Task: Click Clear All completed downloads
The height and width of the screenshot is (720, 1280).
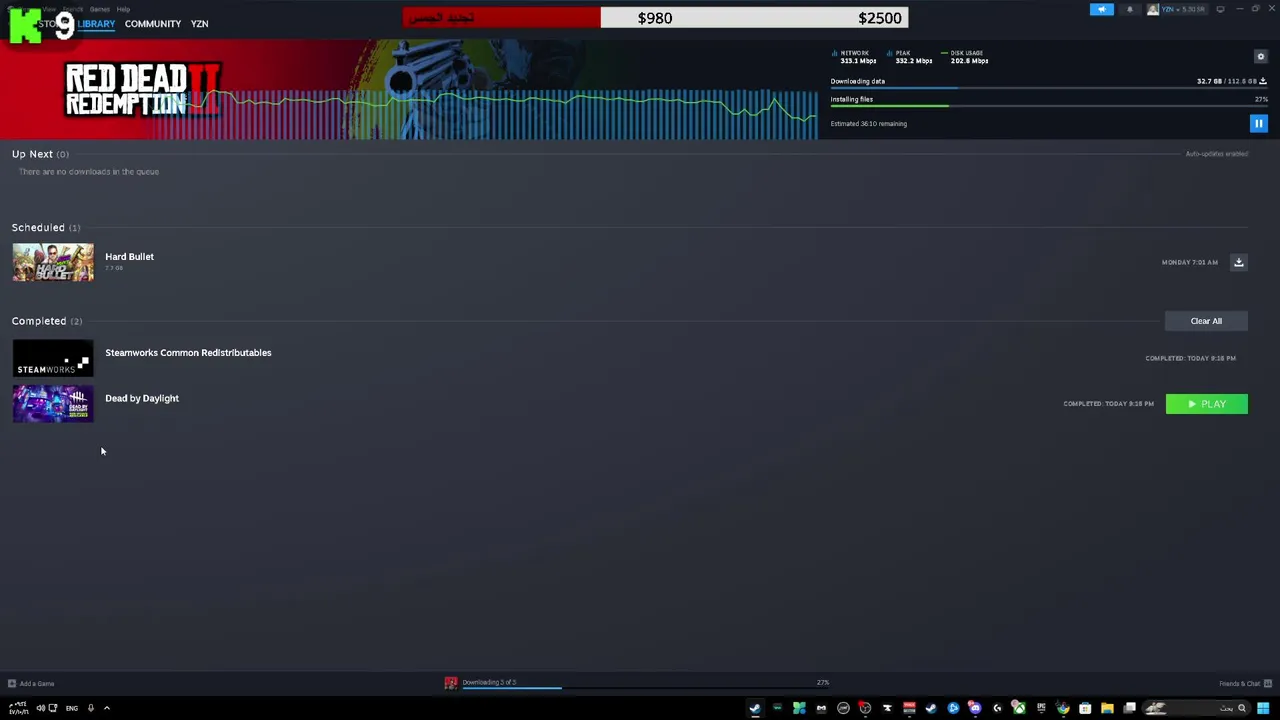Action: [1206, 321]
